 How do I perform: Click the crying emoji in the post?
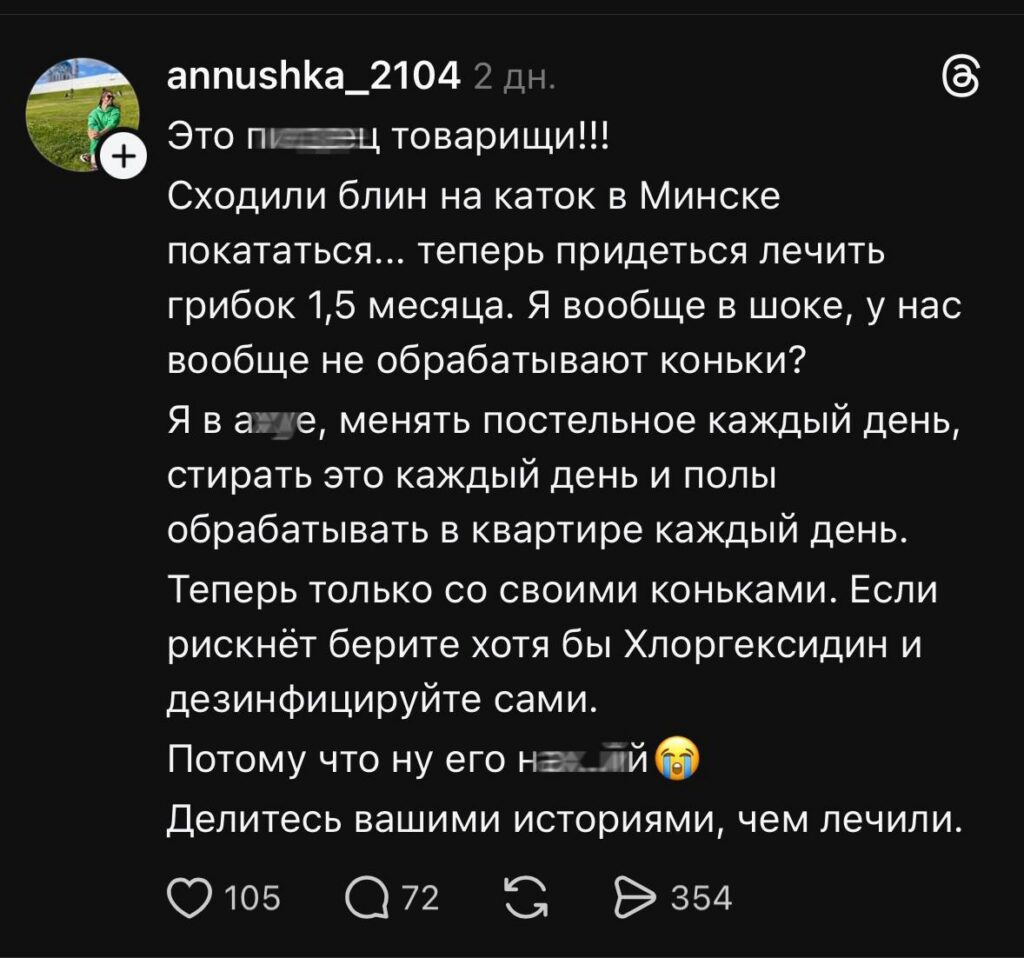click(677, 764)
